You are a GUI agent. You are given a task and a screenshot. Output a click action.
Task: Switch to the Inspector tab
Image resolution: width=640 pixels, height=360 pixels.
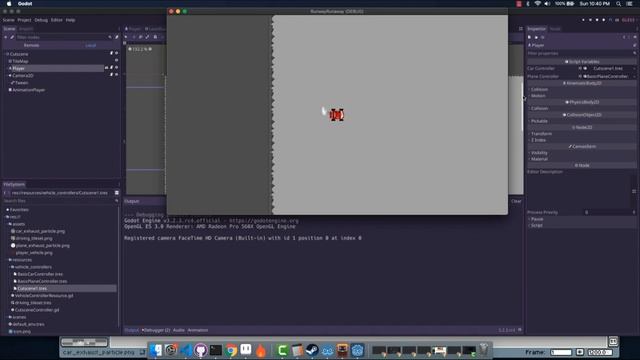(536, 29)
